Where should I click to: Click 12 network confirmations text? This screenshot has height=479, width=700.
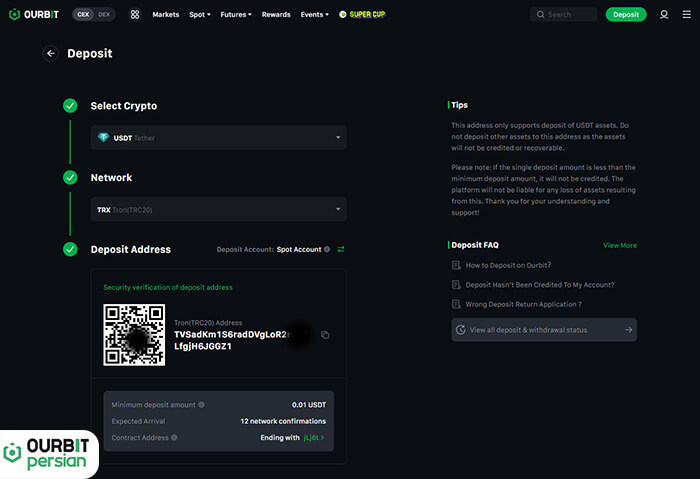283,421
